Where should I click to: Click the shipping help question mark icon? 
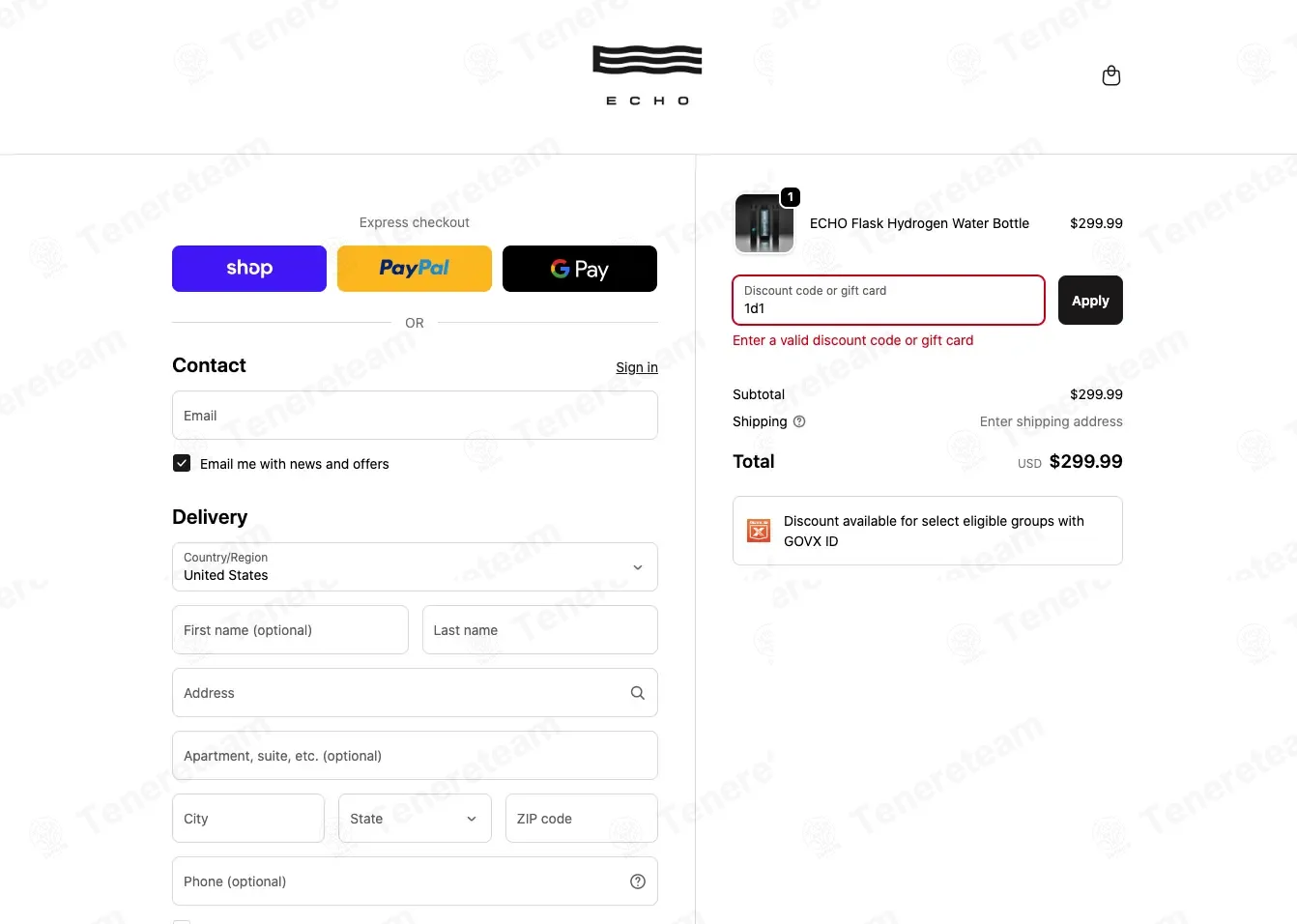click(x=799, y=421)
